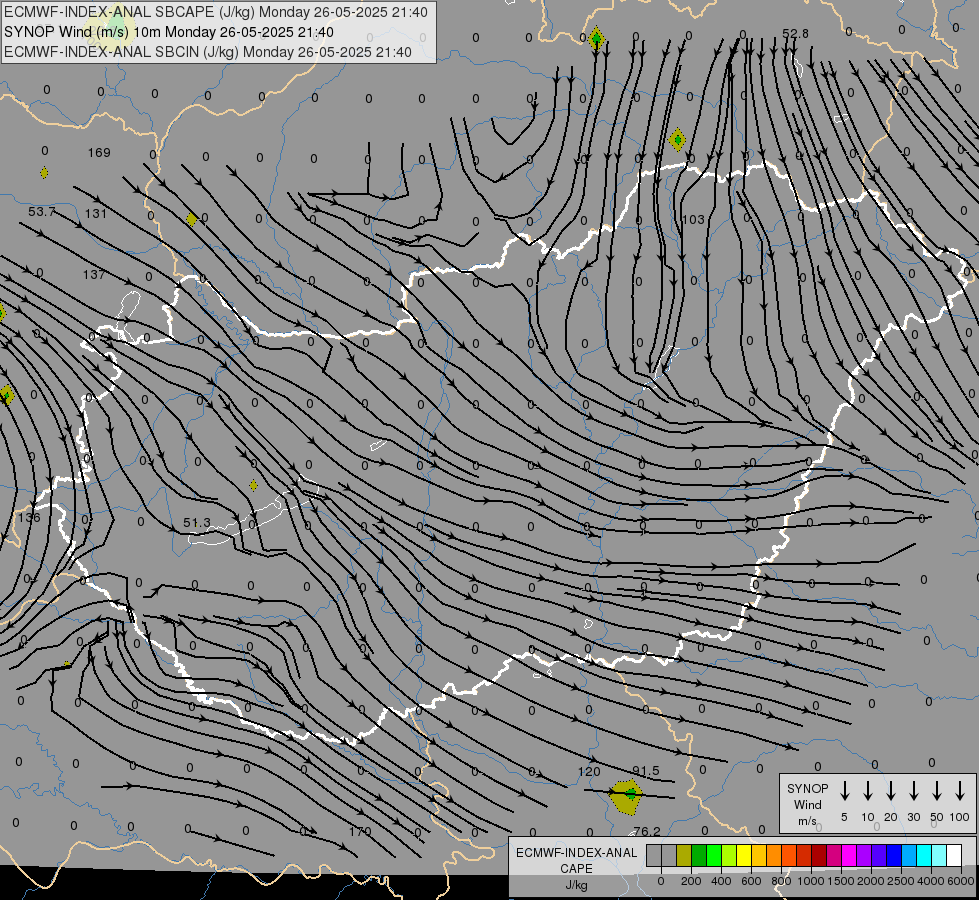979x900 pixels.
Task: Click the 600 tick label in CAPE legend
Action: 751,881
